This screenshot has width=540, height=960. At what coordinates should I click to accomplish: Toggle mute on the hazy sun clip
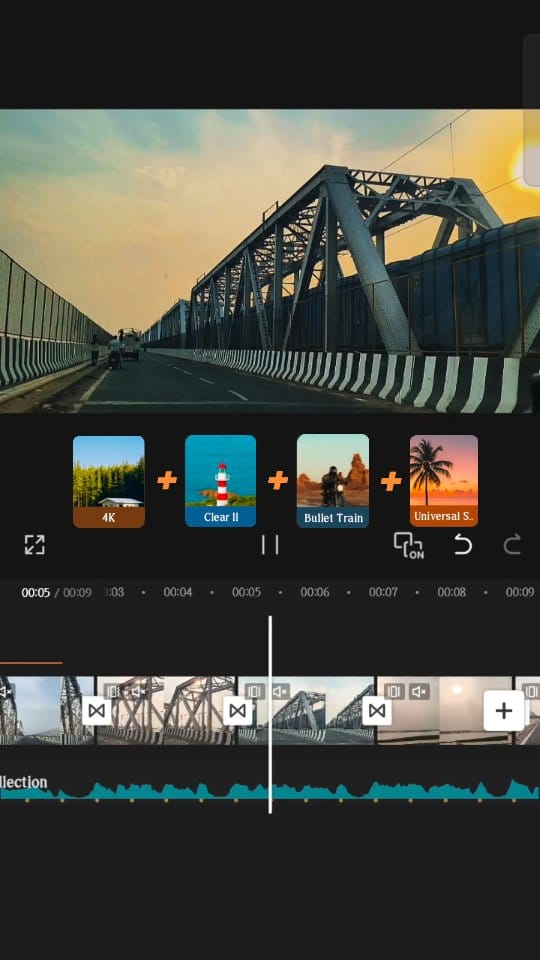pos(419,692)
